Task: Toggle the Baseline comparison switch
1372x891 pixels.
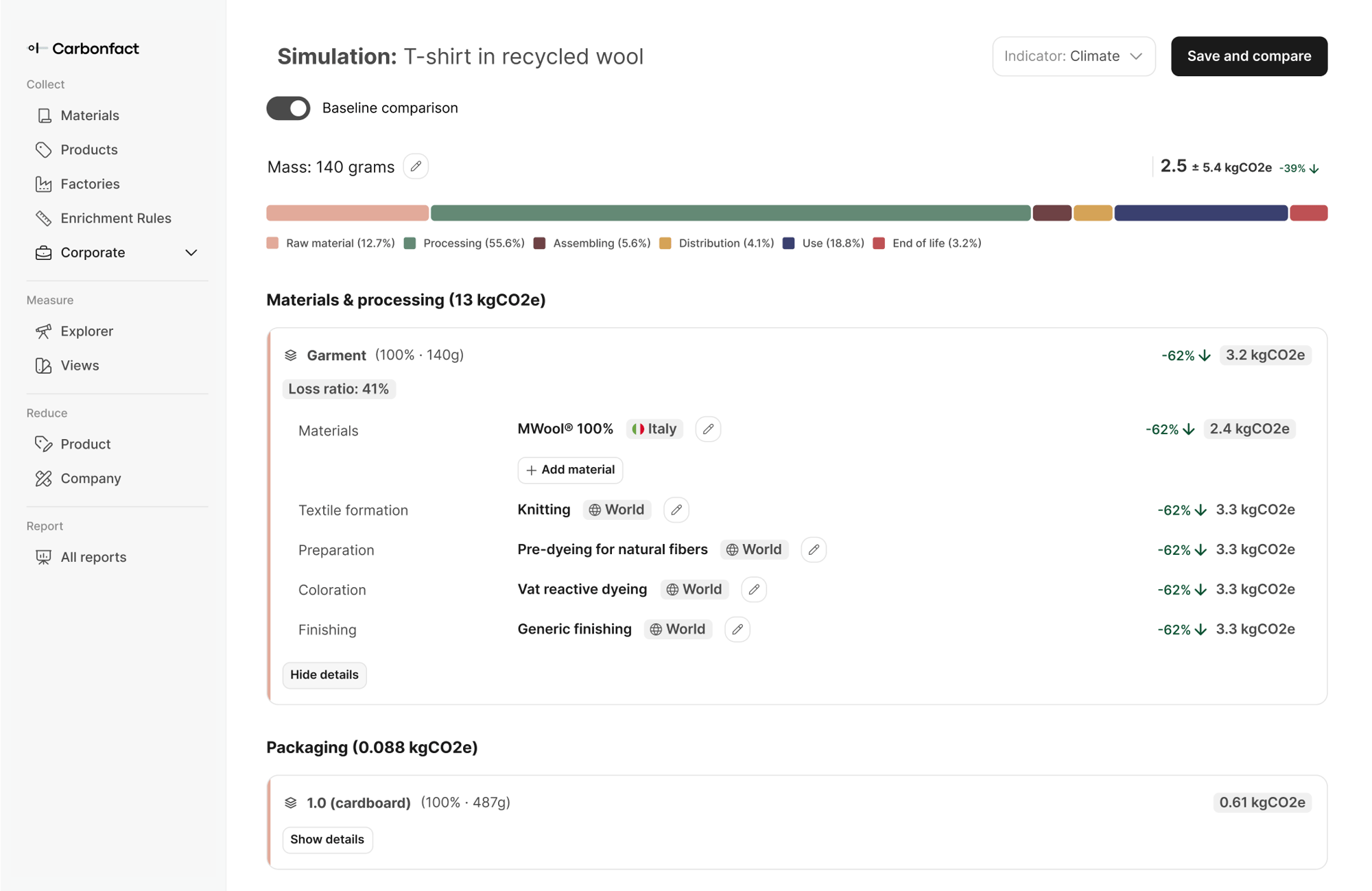Action: (x=288, y=108)
